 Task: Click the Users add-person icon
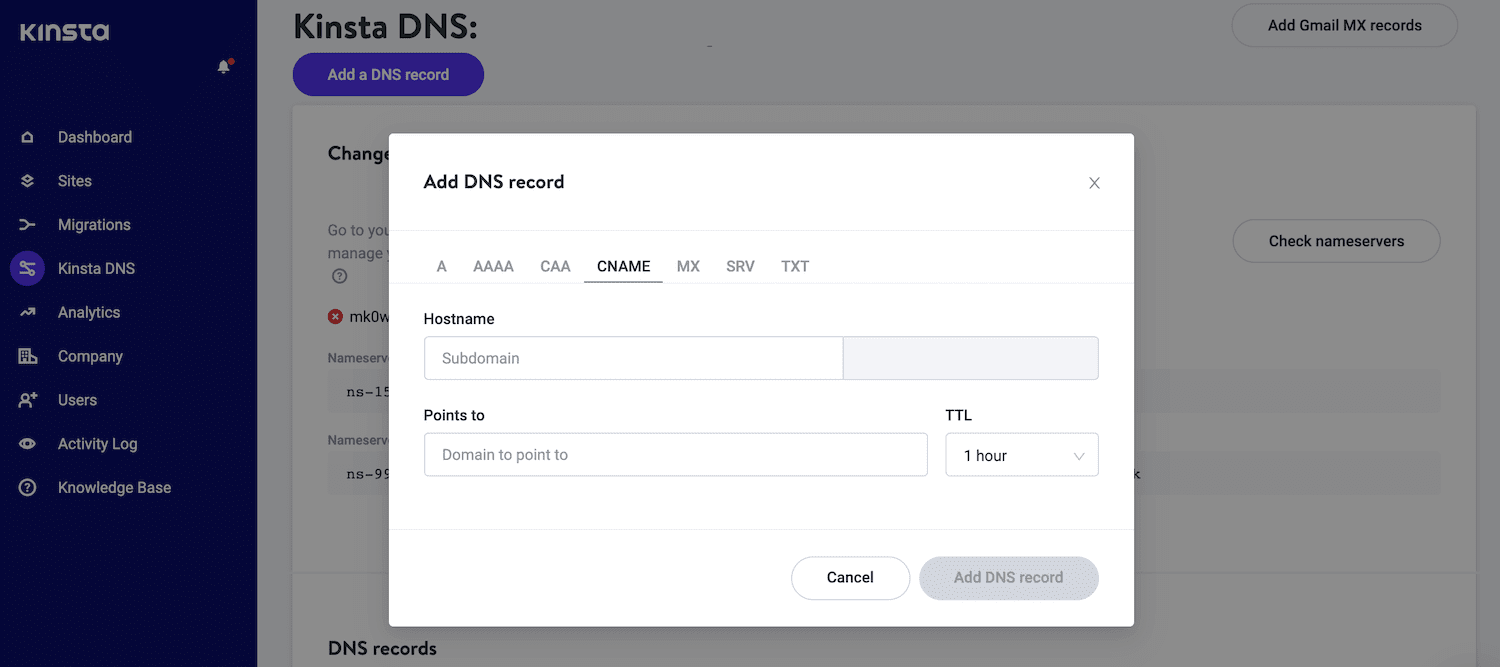point(28,400)
